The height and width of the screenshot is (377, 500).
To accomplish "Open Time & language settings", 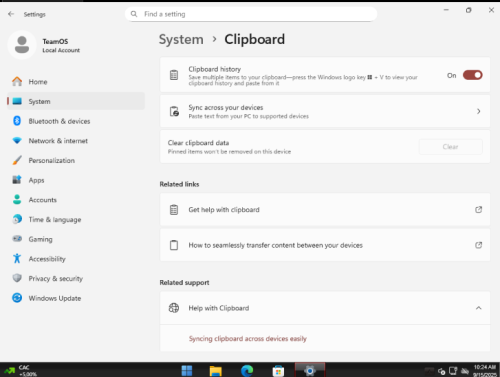I will click(76, 219).
